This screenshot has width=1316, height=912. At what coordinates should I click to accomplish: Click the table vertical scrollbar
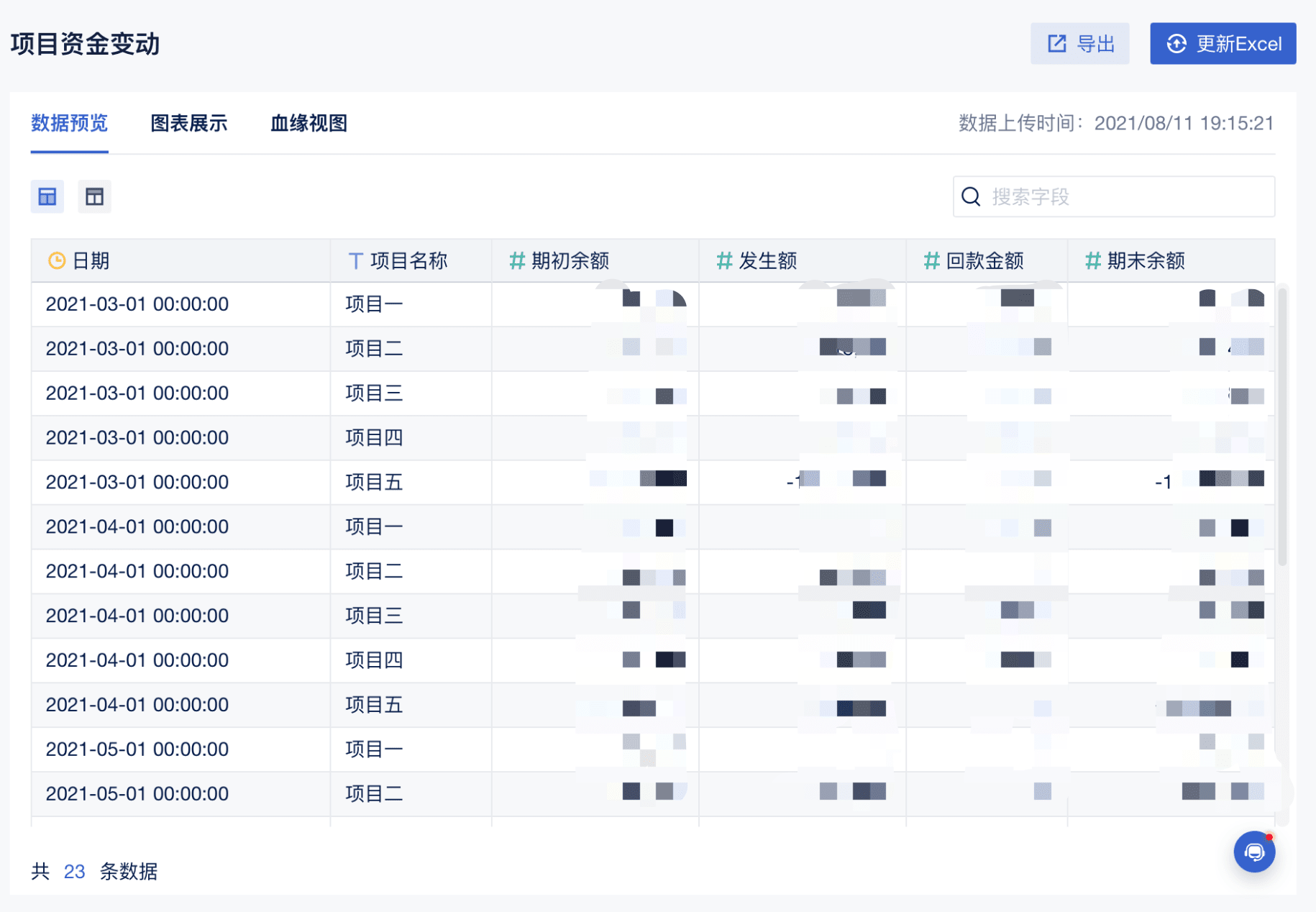[x=1281, y=427]
